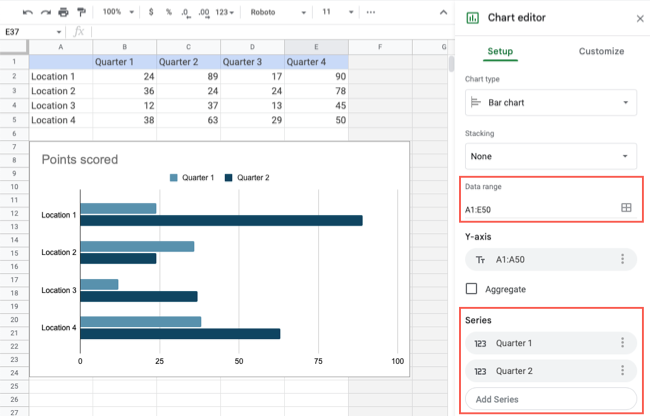Format as currency with dollar icon
The width and height of the screenshot is (650, 416).
[150, 12]
